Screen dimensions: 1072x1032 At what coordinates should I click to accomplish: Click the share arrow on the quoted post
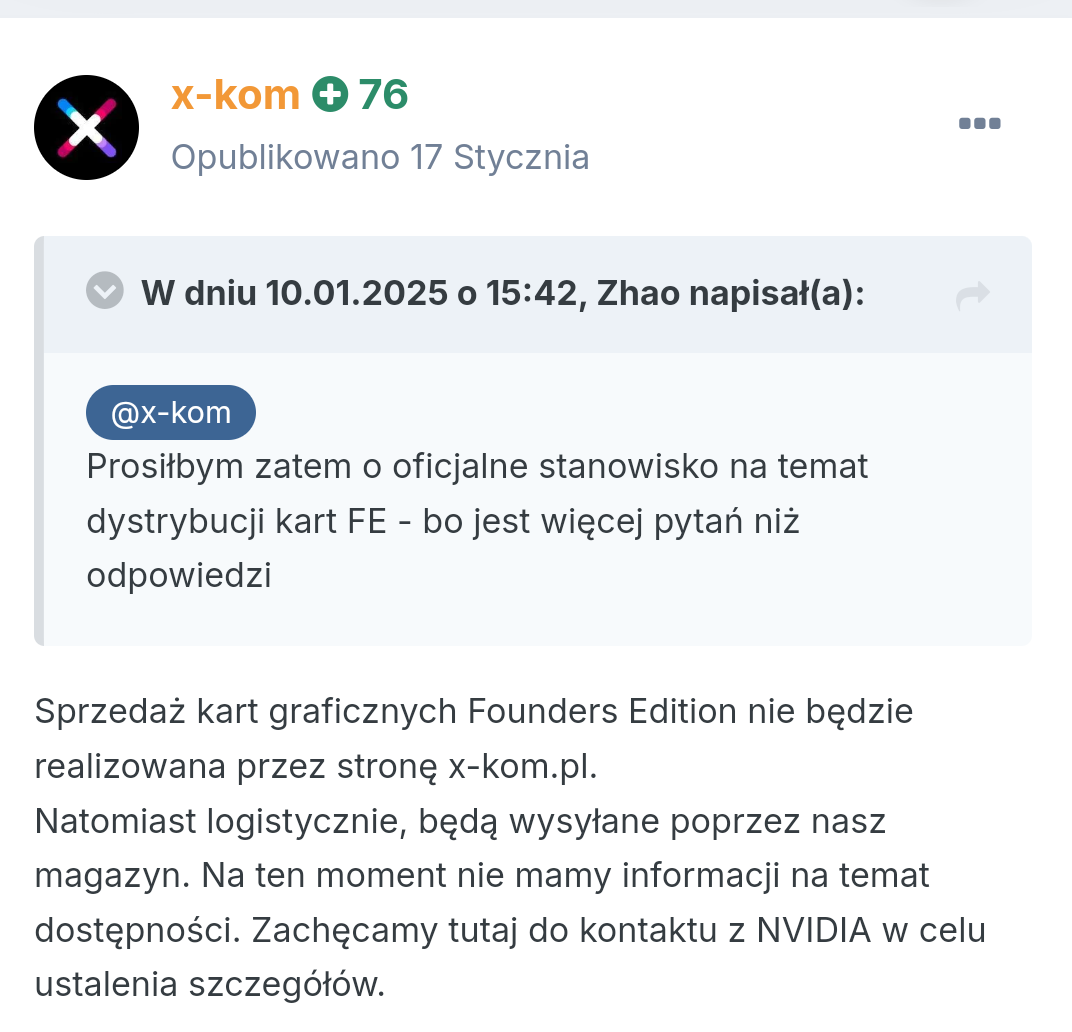point(973,296)
